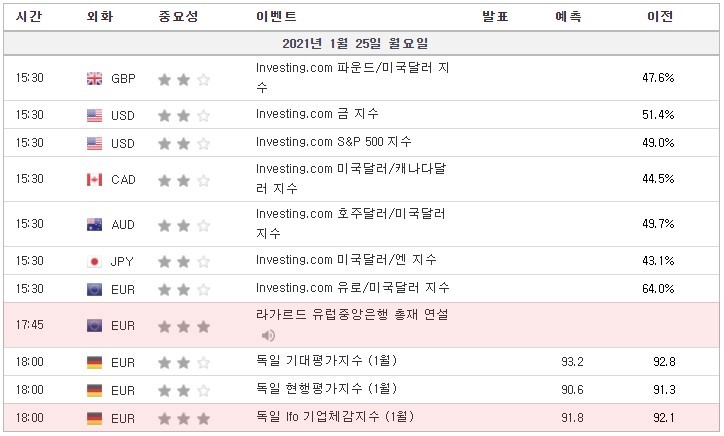Open 독일 기대평가지수 (1월) event
724x436 pixels.
326,361
